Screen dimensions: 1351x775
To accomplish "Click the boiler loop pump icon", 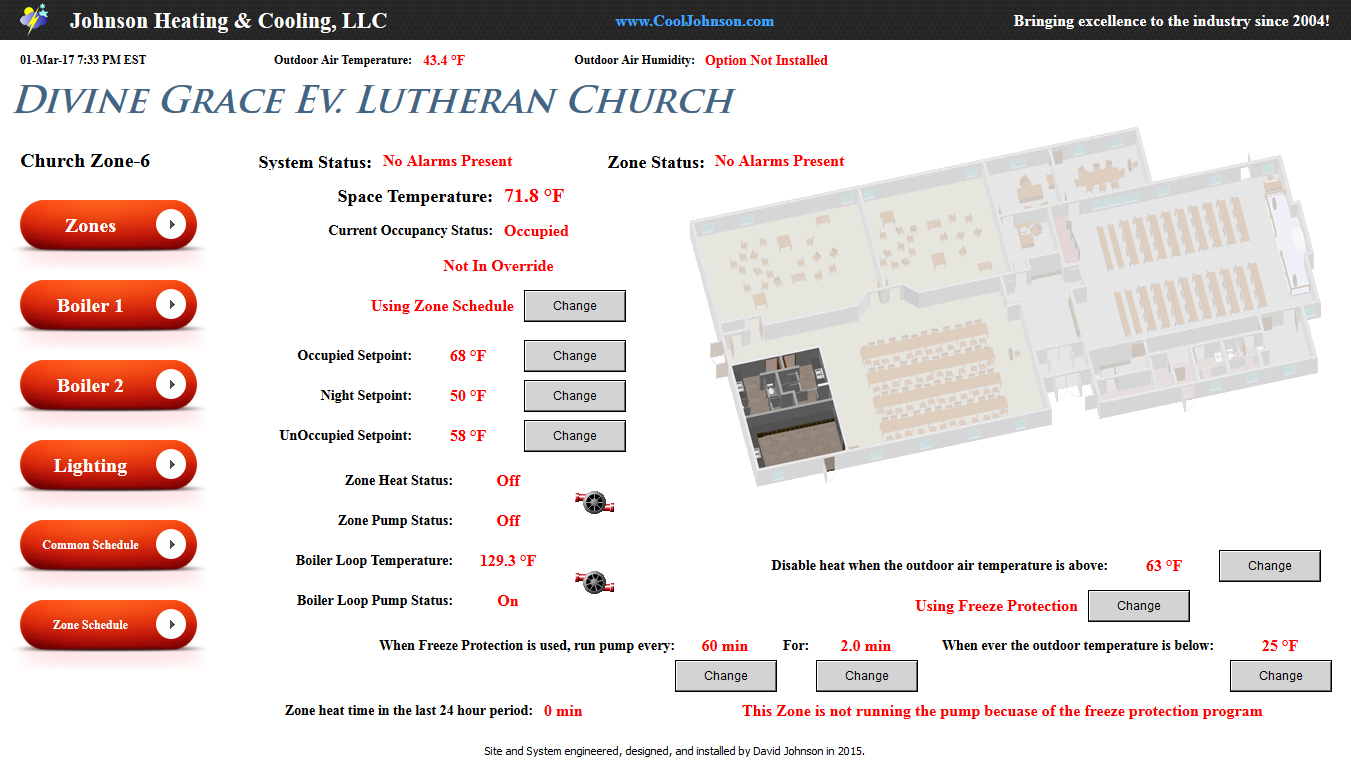I will 595,581.
